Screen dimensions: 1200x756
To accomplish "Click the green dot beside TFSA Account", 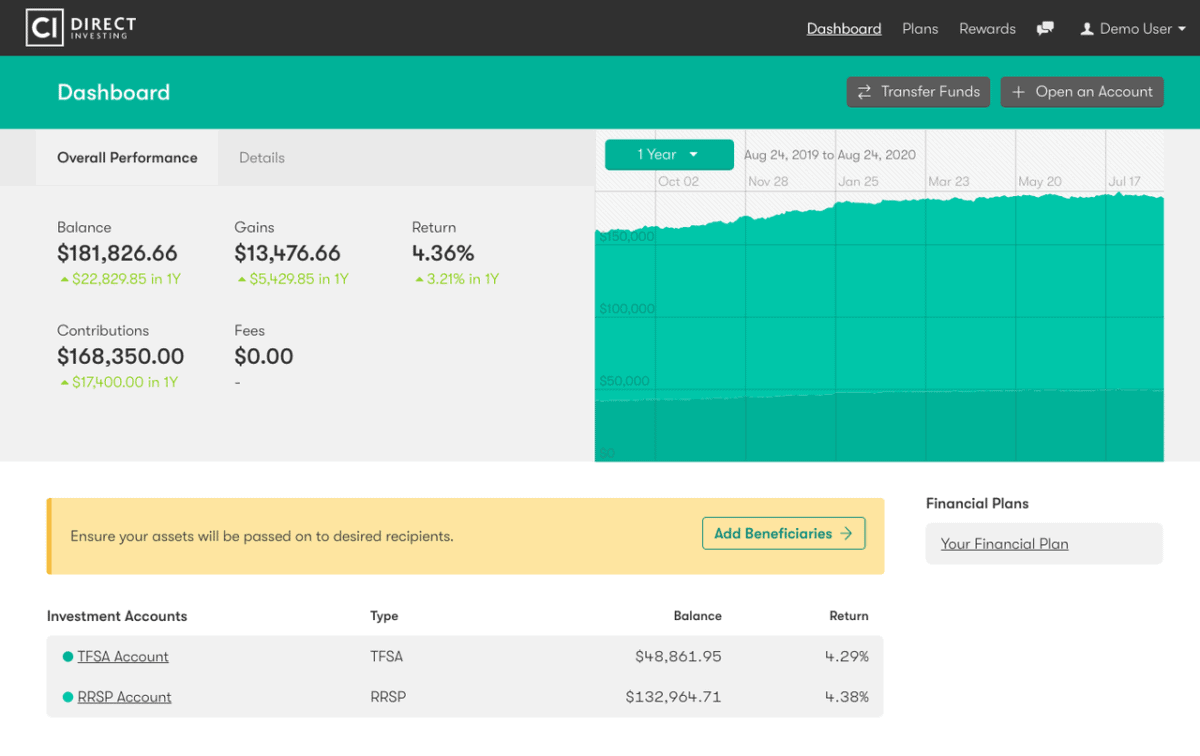I will point(68,657).
